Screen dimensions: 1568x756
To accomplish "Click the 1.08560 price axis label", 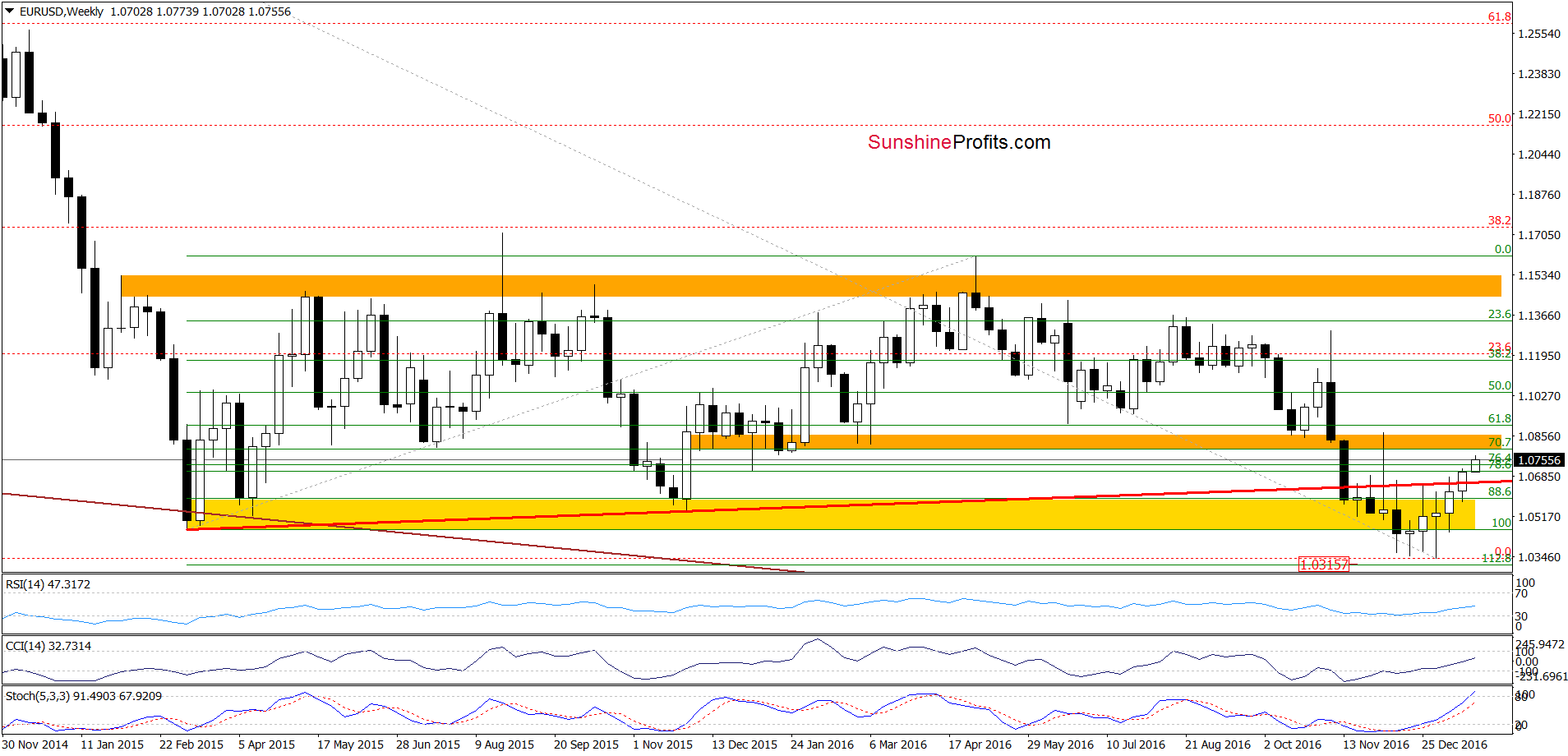I will (x=1539, y=436).
